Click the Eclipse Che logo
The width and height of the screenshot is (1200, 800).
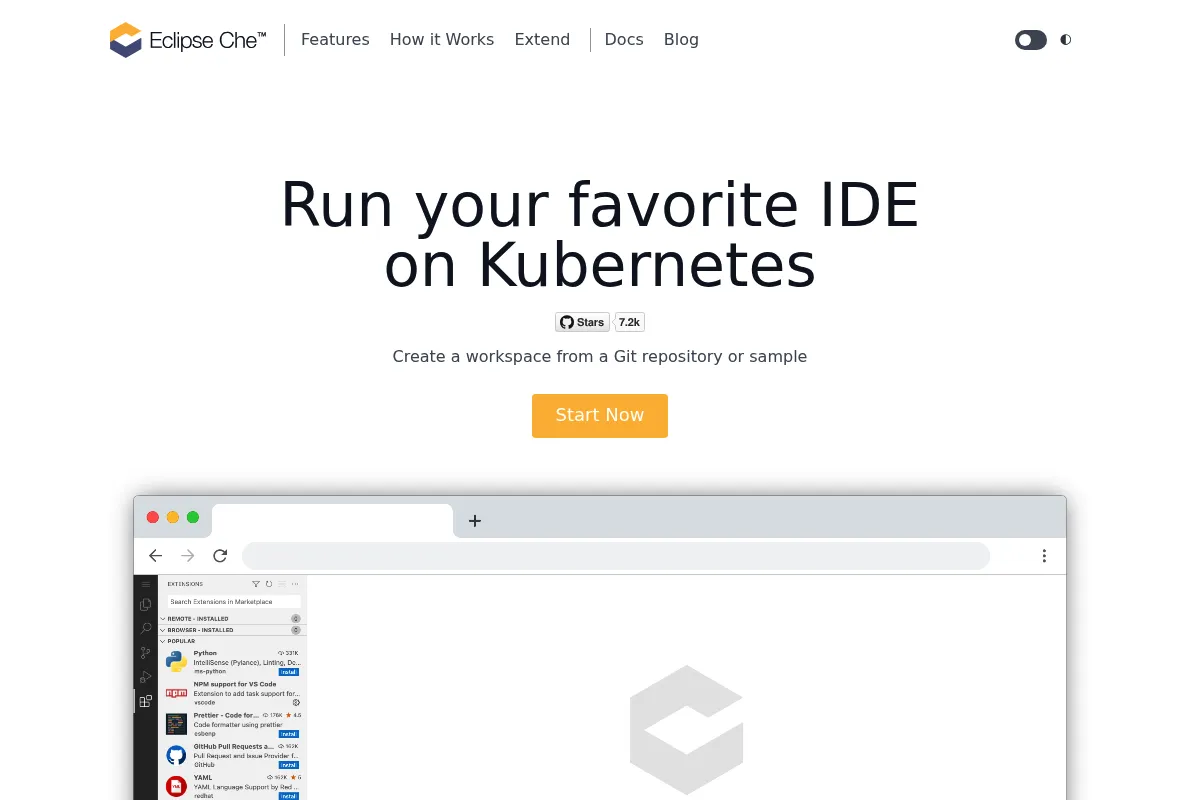188,40
